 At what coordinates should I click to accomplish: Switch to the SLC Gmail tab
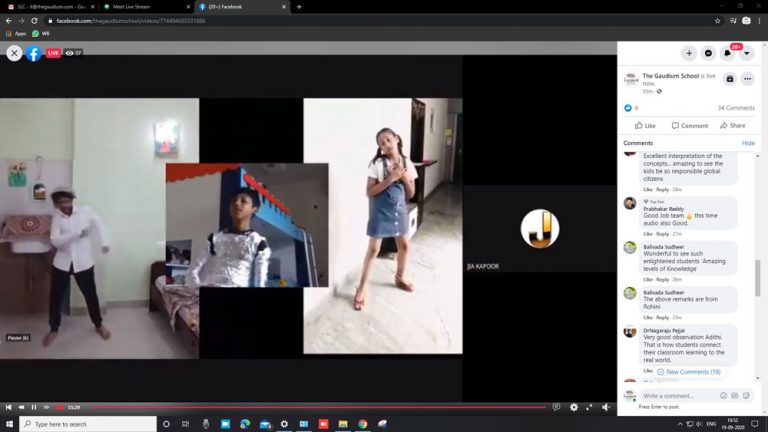click(x=50, y=7)
